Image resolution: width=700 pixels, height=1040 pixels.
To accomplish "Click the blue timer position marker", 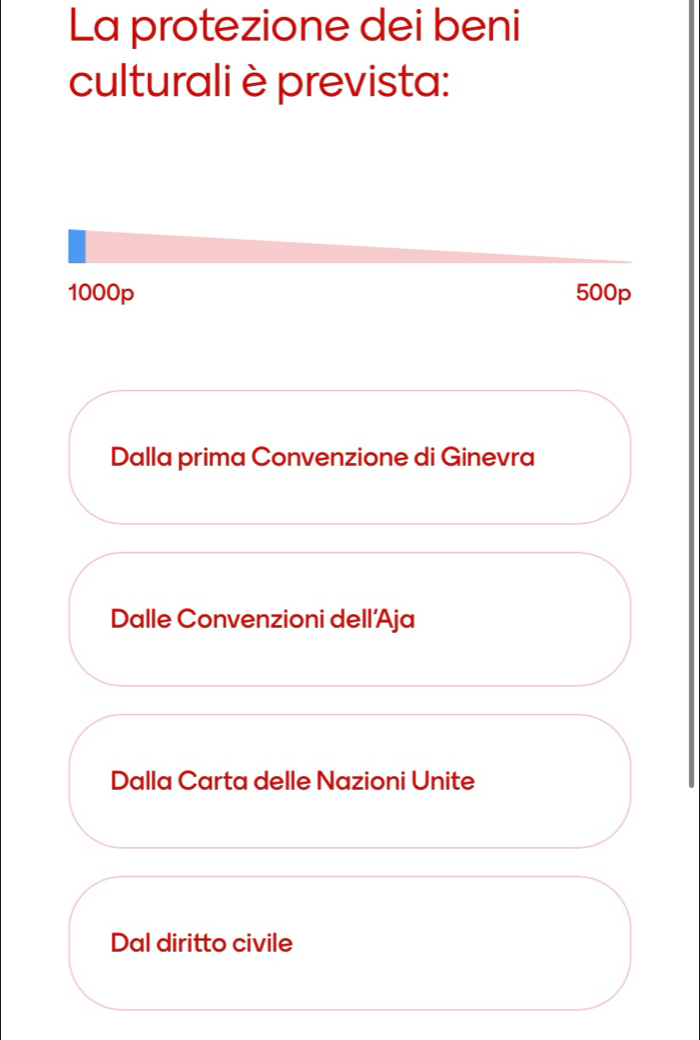I will point(77,246).
